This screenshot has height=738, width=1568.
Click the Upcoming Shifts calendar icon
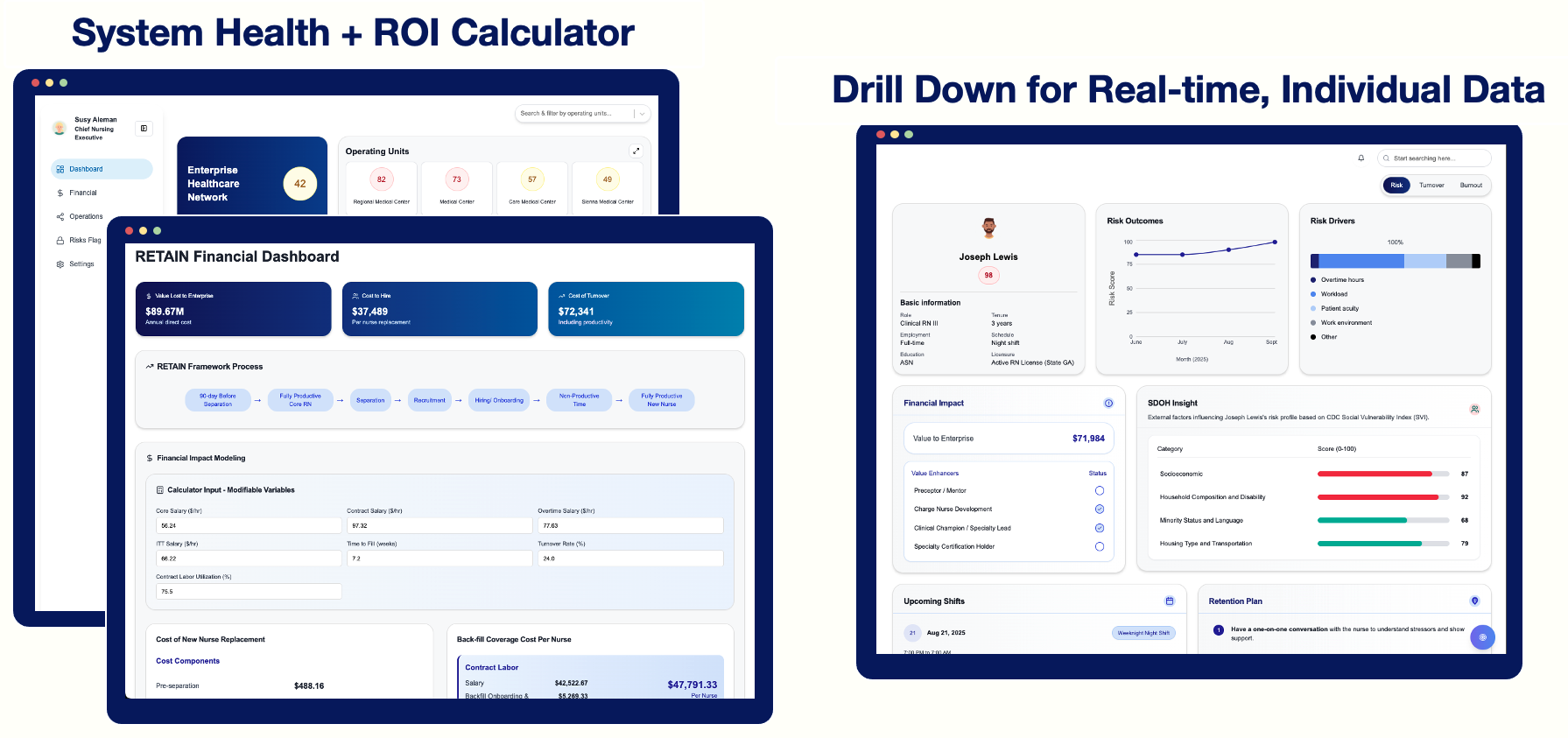[x=1170, y=601]
